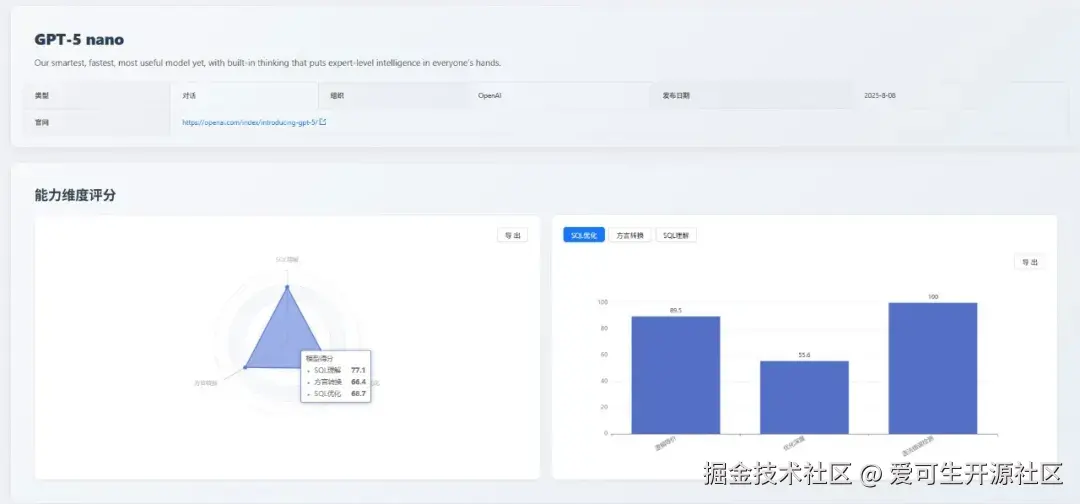1080x504 pixels.
Task: Export the radar chart via 导出 button
Action: [512, 235]
